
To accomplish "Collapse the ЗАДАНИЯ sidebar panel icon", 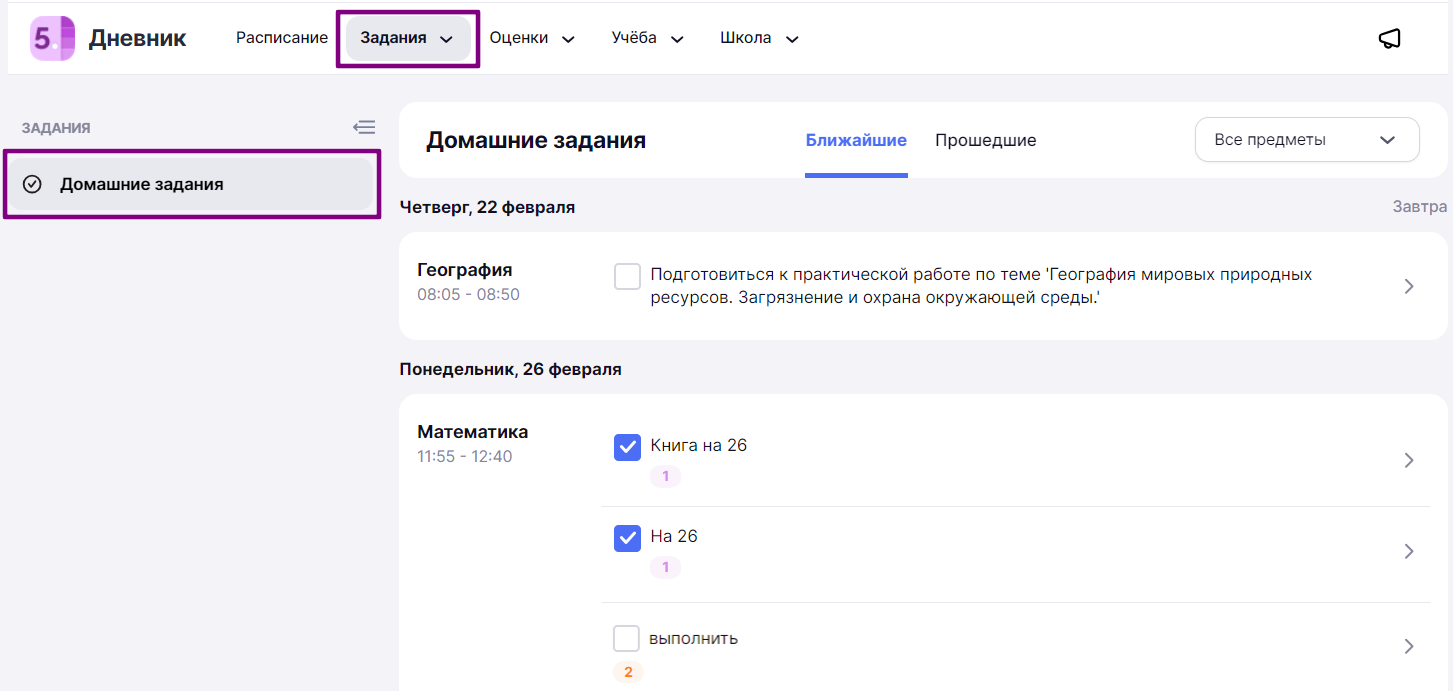I will [x=364, y=128].
